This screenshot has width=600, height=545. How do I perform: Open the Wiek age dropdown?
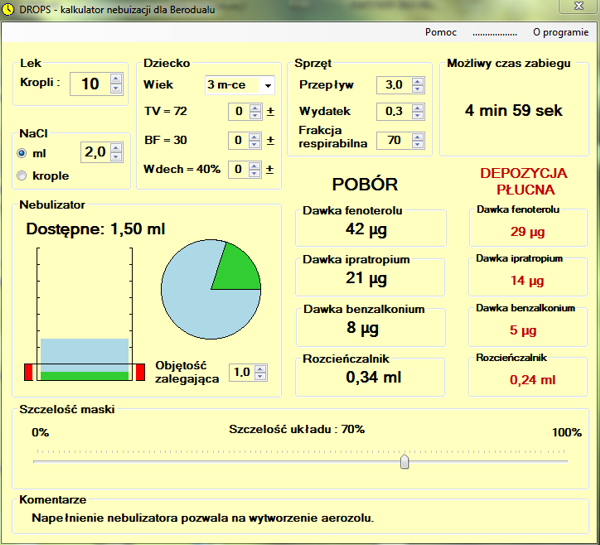(x=267, y=86)
